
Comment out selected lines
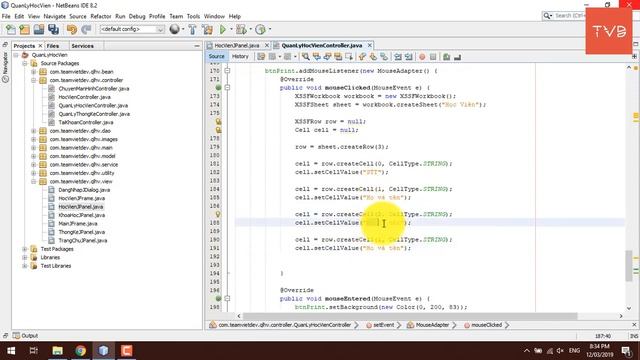447,57
